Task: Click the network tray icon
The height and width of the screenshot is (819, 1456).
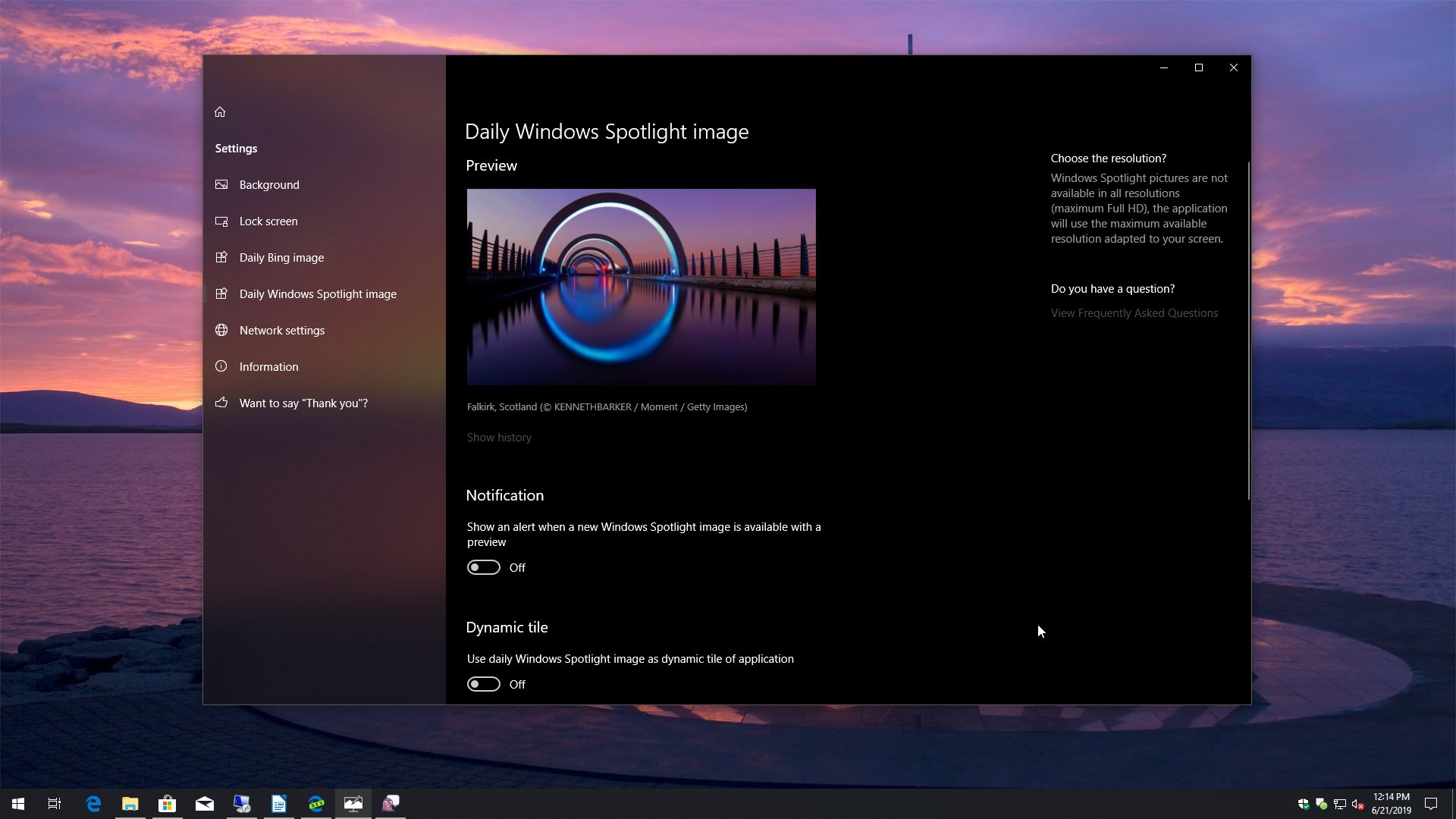Action: click(1340, 804)
